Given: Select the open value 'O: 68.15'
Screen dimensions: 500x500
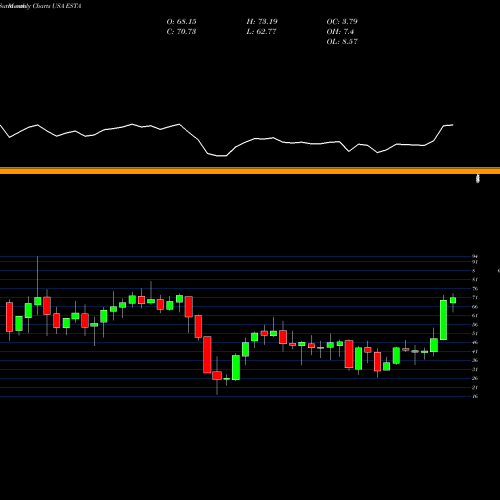Looking at the screenshot, I should click(182, 22).
